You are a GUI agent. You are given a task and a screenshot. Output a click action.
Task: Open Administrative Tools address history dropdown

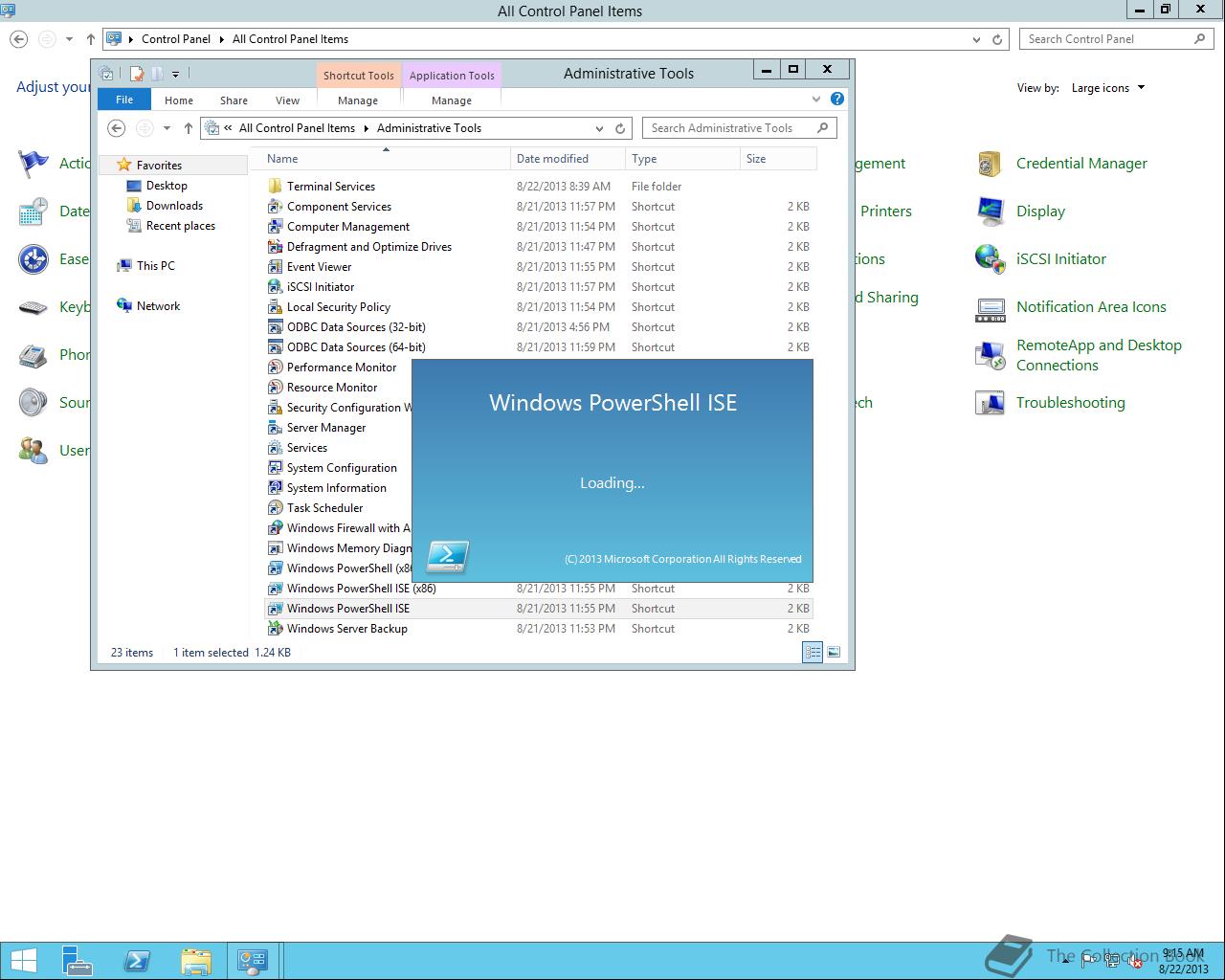600,128
